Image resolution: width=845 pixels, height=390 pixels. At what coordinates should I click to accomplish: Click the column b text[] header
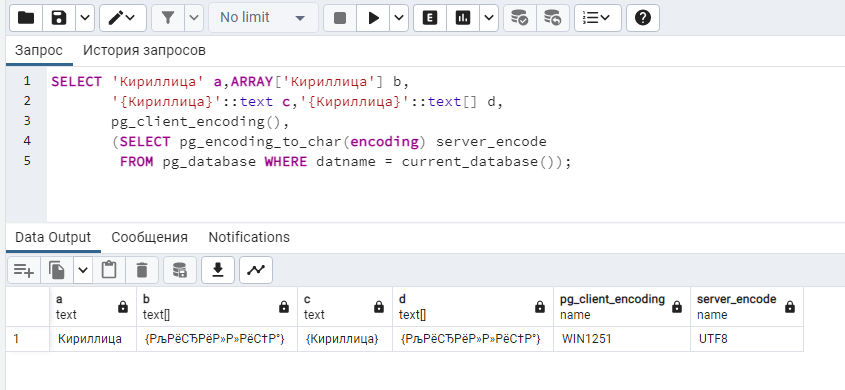pos(217,307)
